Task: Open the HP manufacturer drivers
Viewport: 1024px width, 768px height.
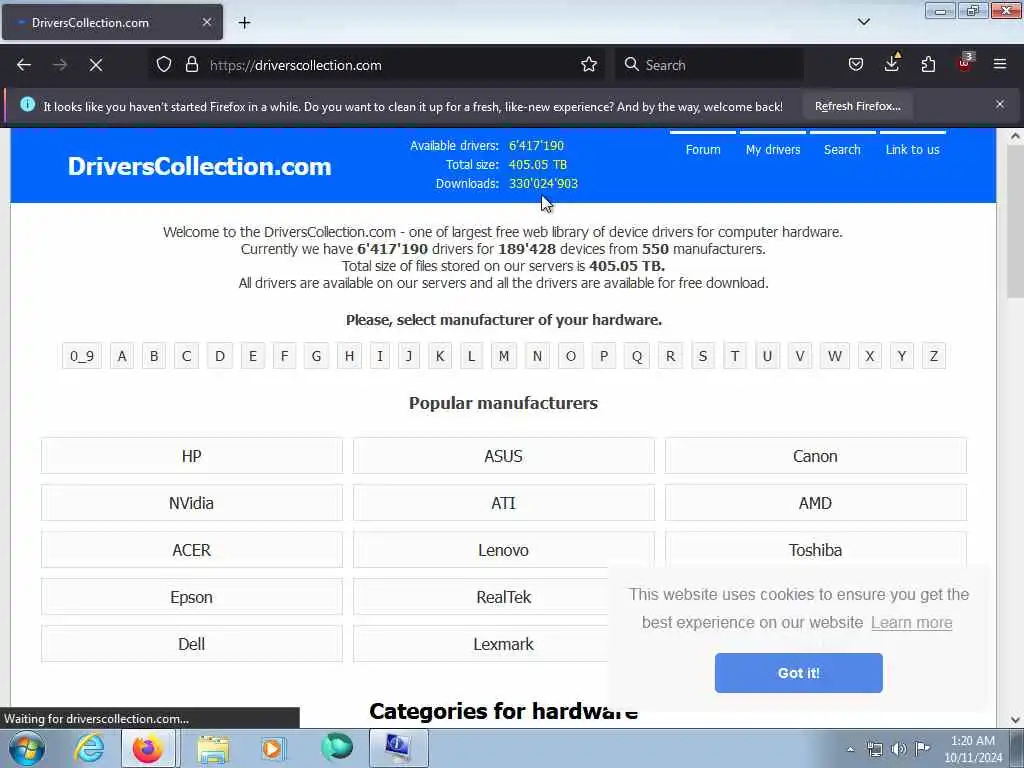Action: point(192,456)
